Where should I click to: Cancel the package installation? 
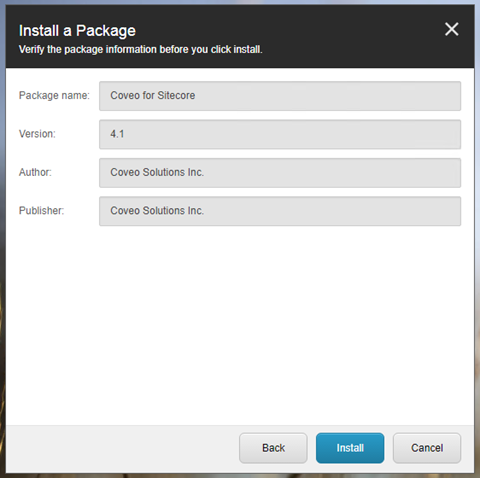point(427,448)
